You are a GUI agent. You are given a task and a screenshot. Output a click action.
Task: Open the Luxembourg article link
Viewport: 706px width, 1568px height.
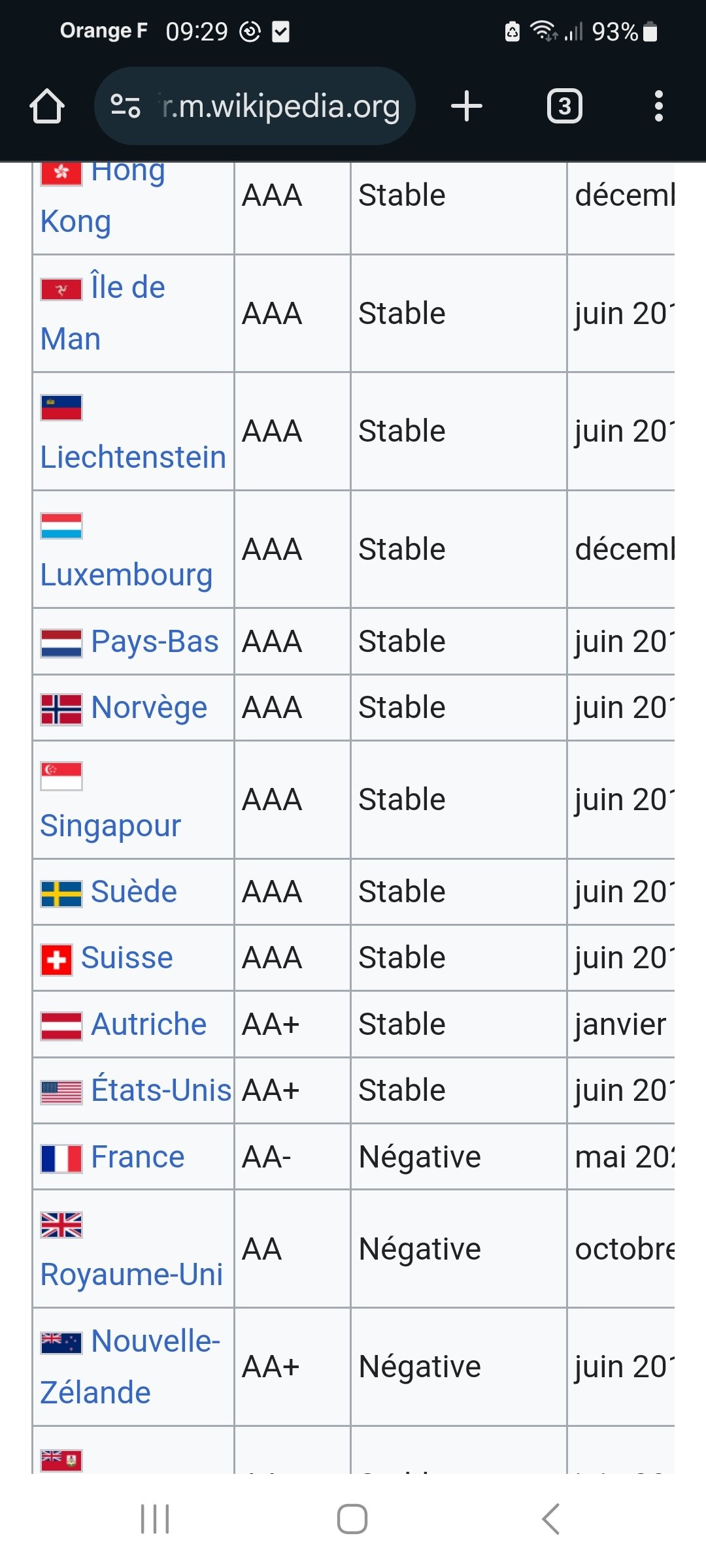coord(127,575)
